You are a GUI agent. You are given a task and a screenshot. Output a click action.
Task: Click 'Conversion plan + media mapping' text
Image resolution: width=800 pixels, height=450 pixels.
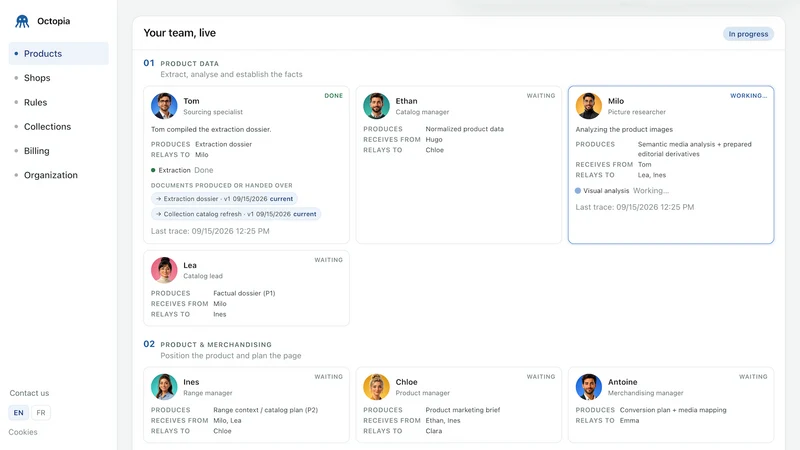coord(673,410)
